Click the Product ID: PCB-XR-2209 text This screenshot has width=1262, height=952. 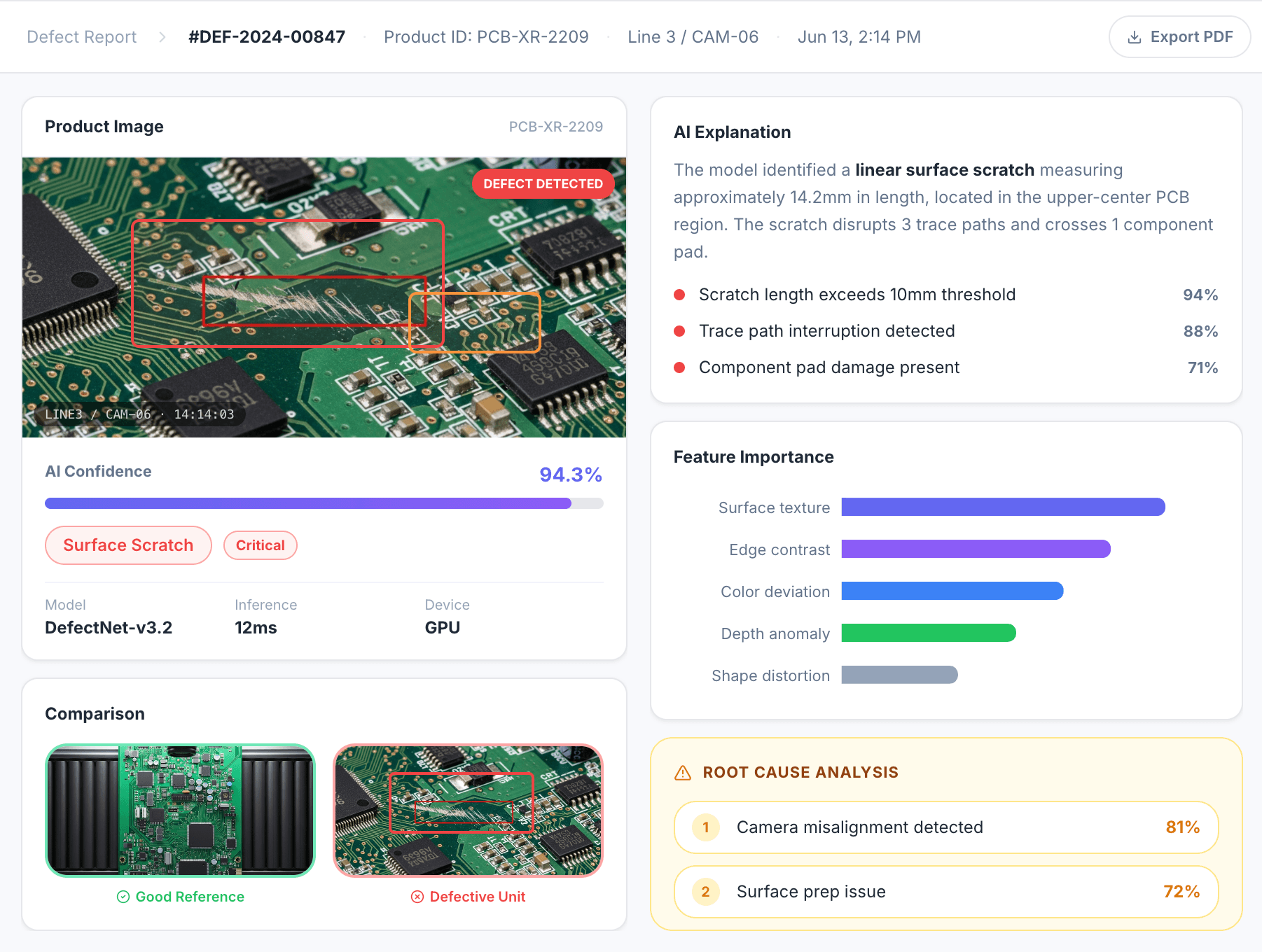click(x=486, y=37)
